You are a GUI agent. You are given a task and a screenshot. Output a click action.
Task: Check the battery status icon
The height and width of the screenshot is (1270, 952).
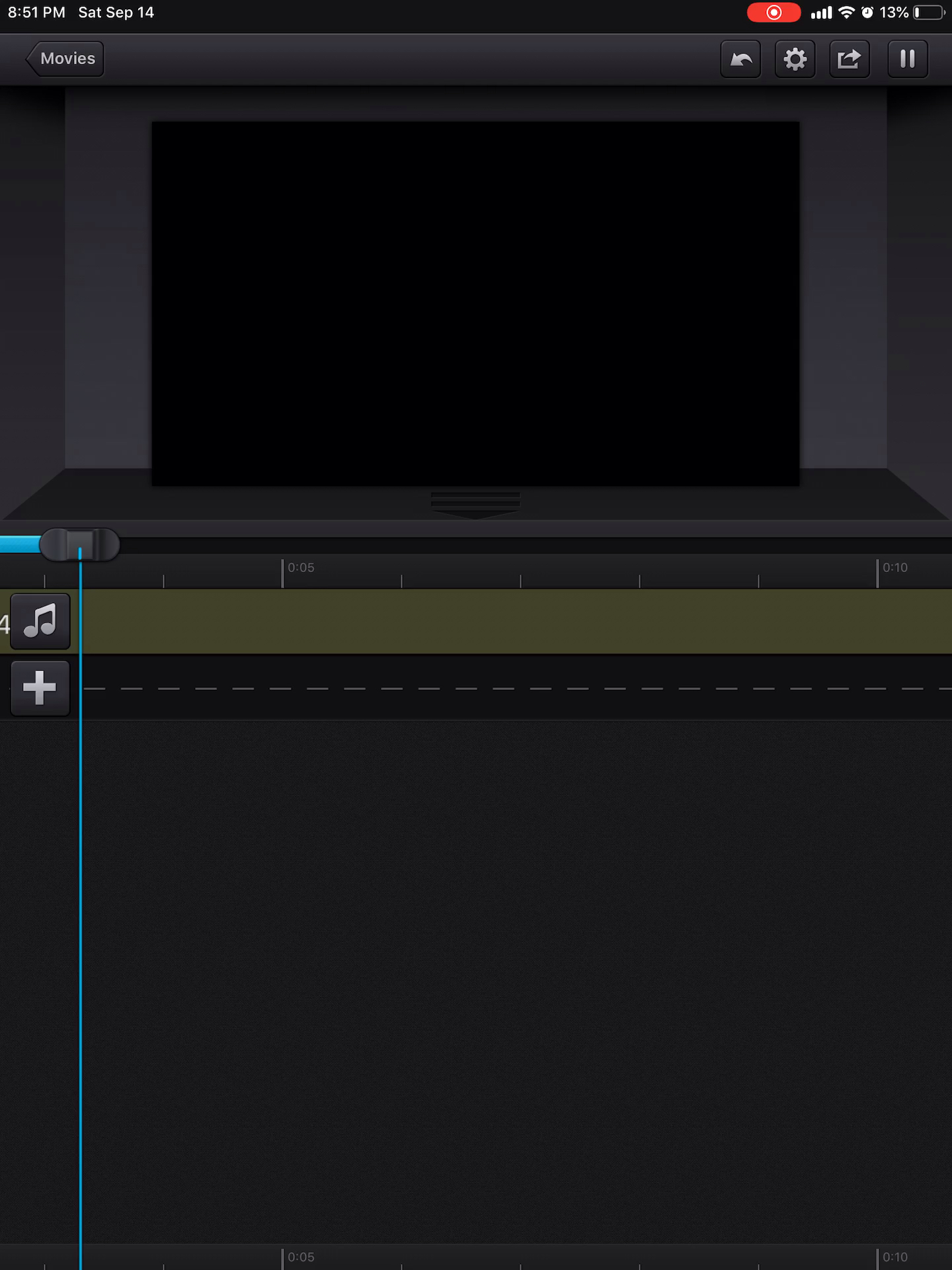pos(930,13)
